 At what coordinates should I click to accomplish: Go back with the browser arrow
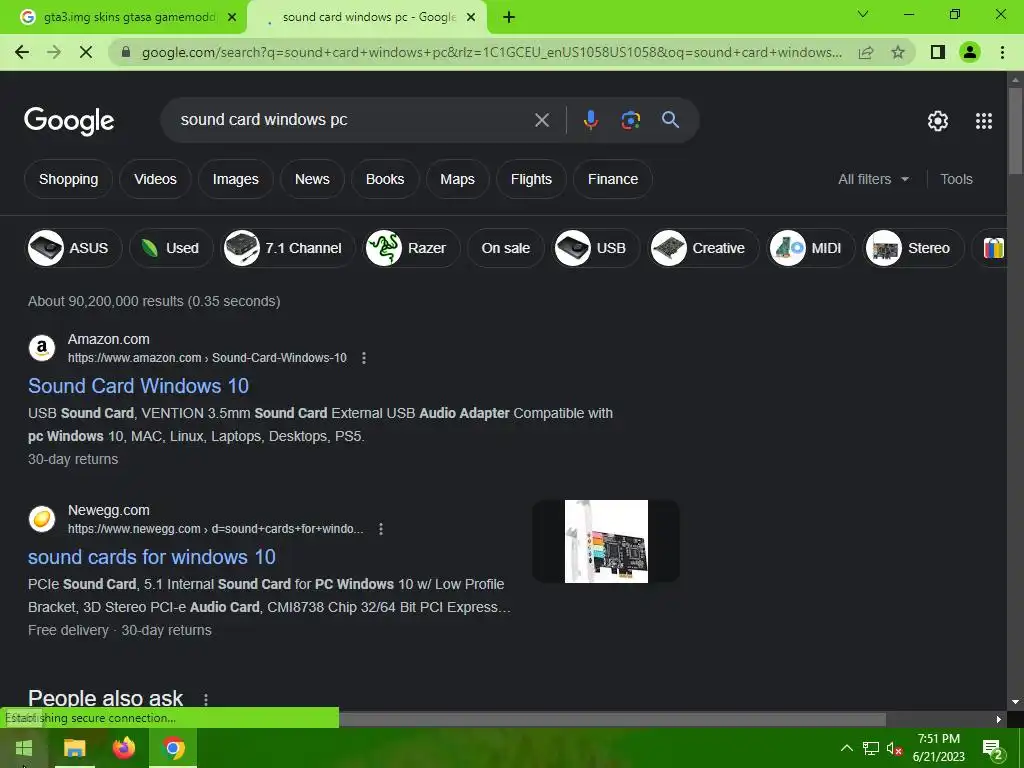tap(22, 52)
